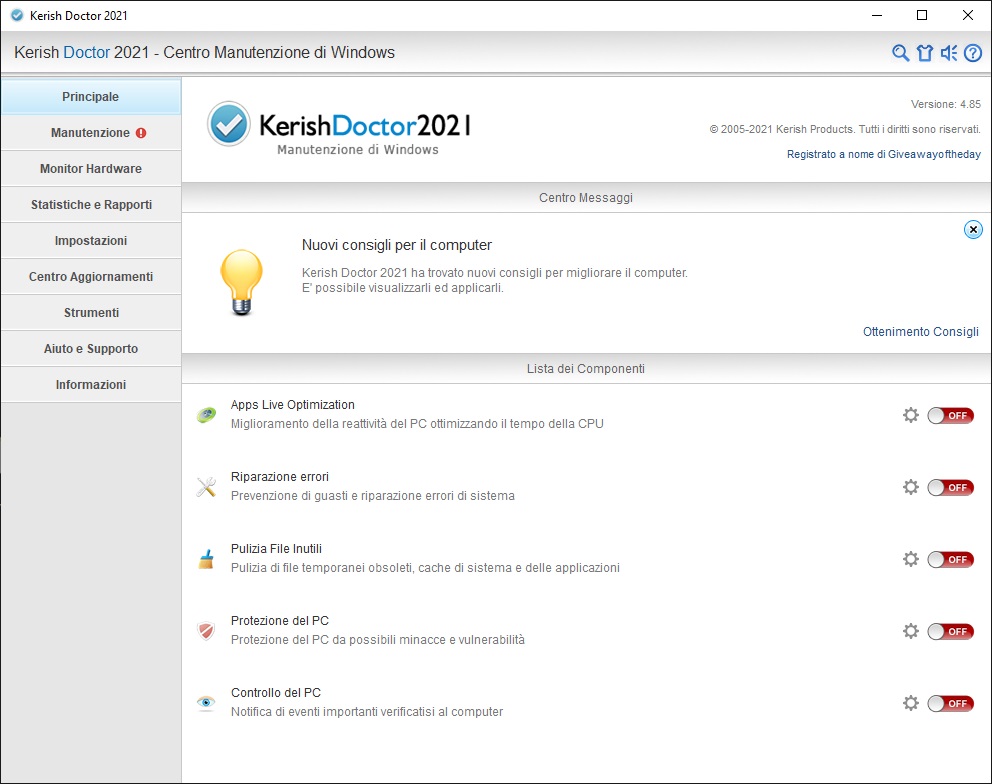992x784 pixels.
Task: Click the Apps Live Optimization title
Action: click(292, 404)
